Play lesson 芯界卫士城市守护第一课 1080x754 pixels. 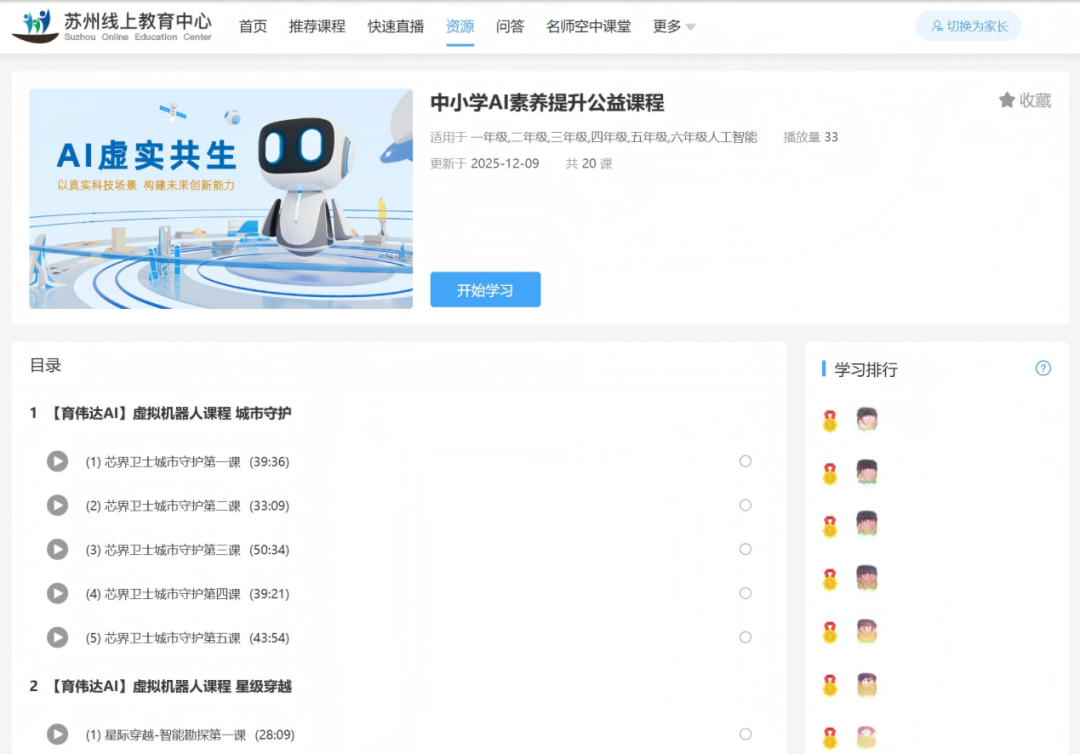58,461
